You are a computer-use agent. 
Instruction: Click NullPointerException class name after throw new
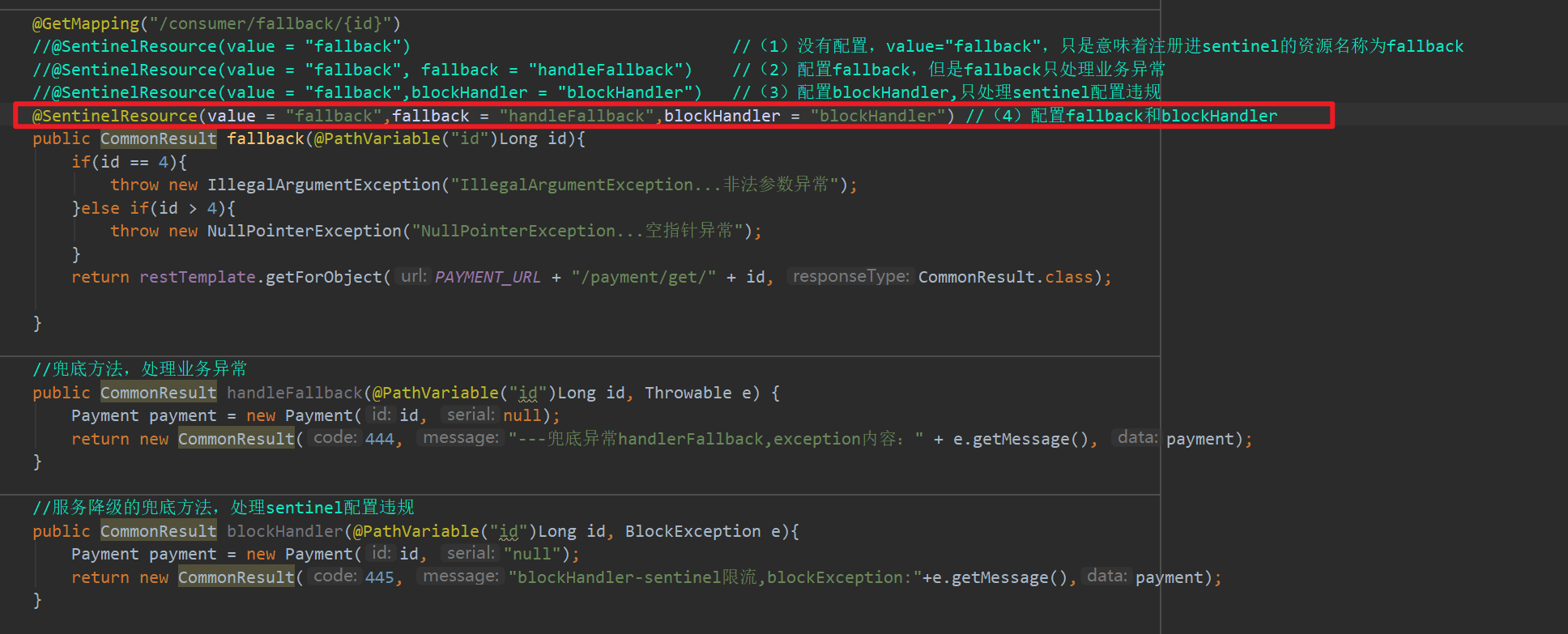tap(305, 231)
